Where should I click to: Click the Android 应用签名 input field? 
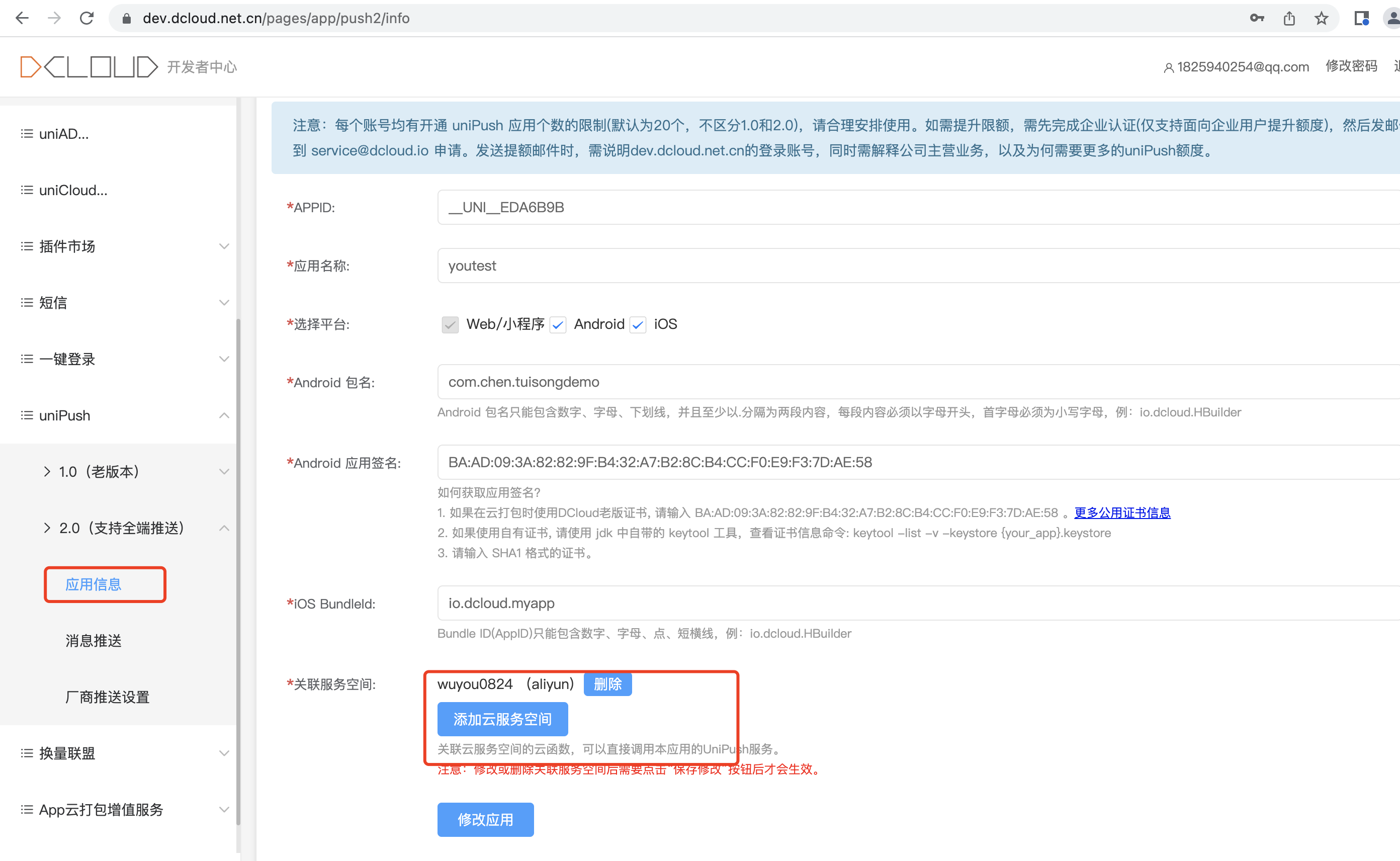click(x=918, y=462)
